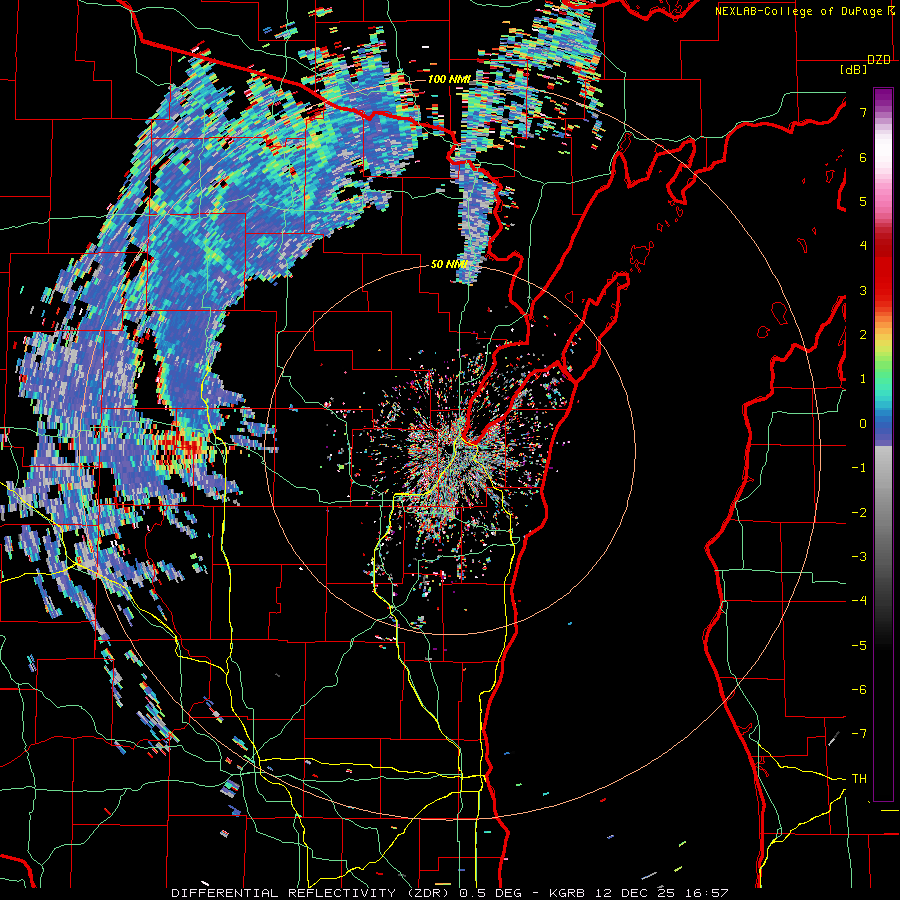This screenshot has width=900, height=900.
Task: Click the "12 DEC 25" date text
Action: click(x=633, y=893)
